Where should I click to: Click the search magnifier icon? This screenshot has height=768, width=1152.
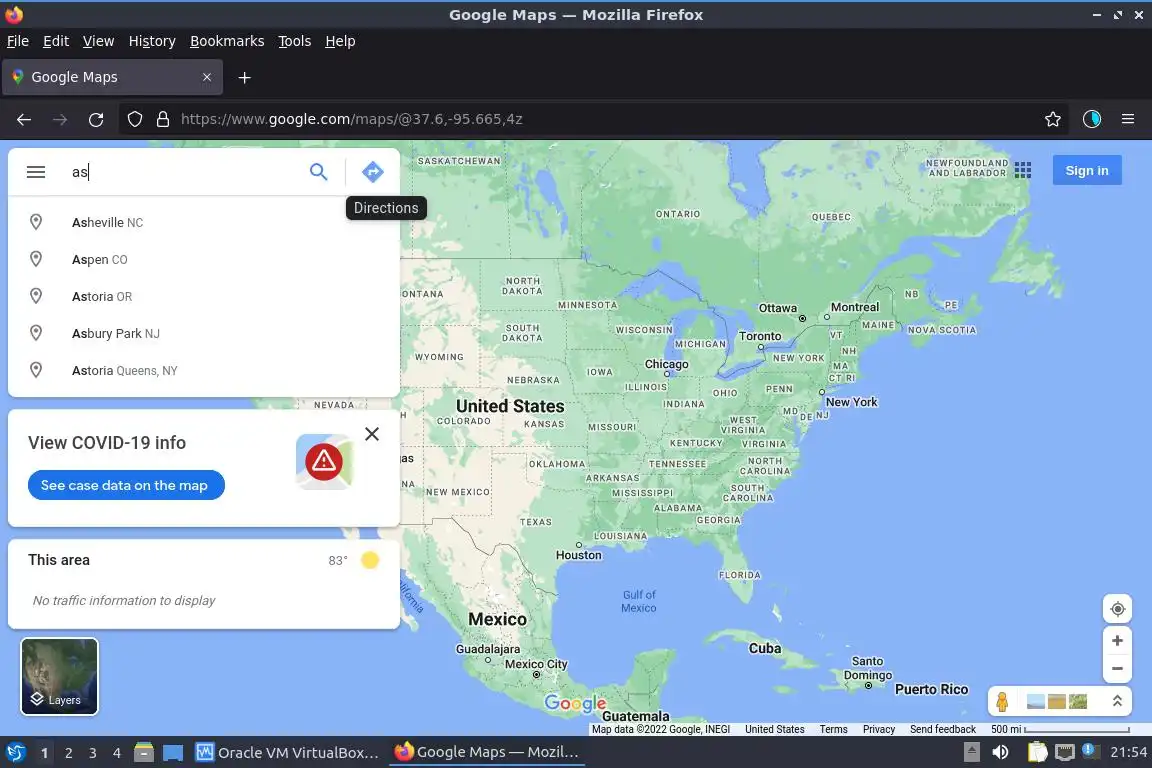pos(318,172)
